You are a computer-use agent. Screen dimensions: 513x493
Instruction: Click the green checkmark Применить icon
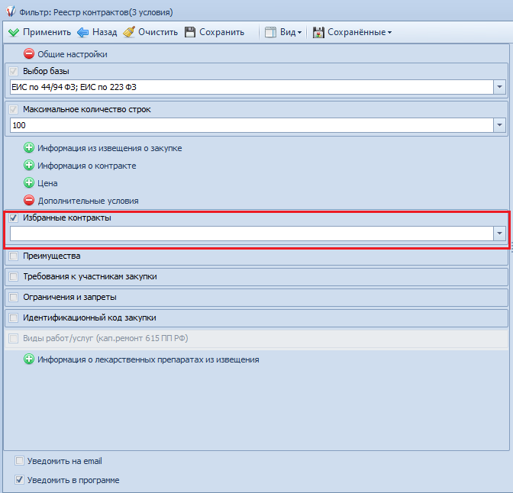[14, 32]
